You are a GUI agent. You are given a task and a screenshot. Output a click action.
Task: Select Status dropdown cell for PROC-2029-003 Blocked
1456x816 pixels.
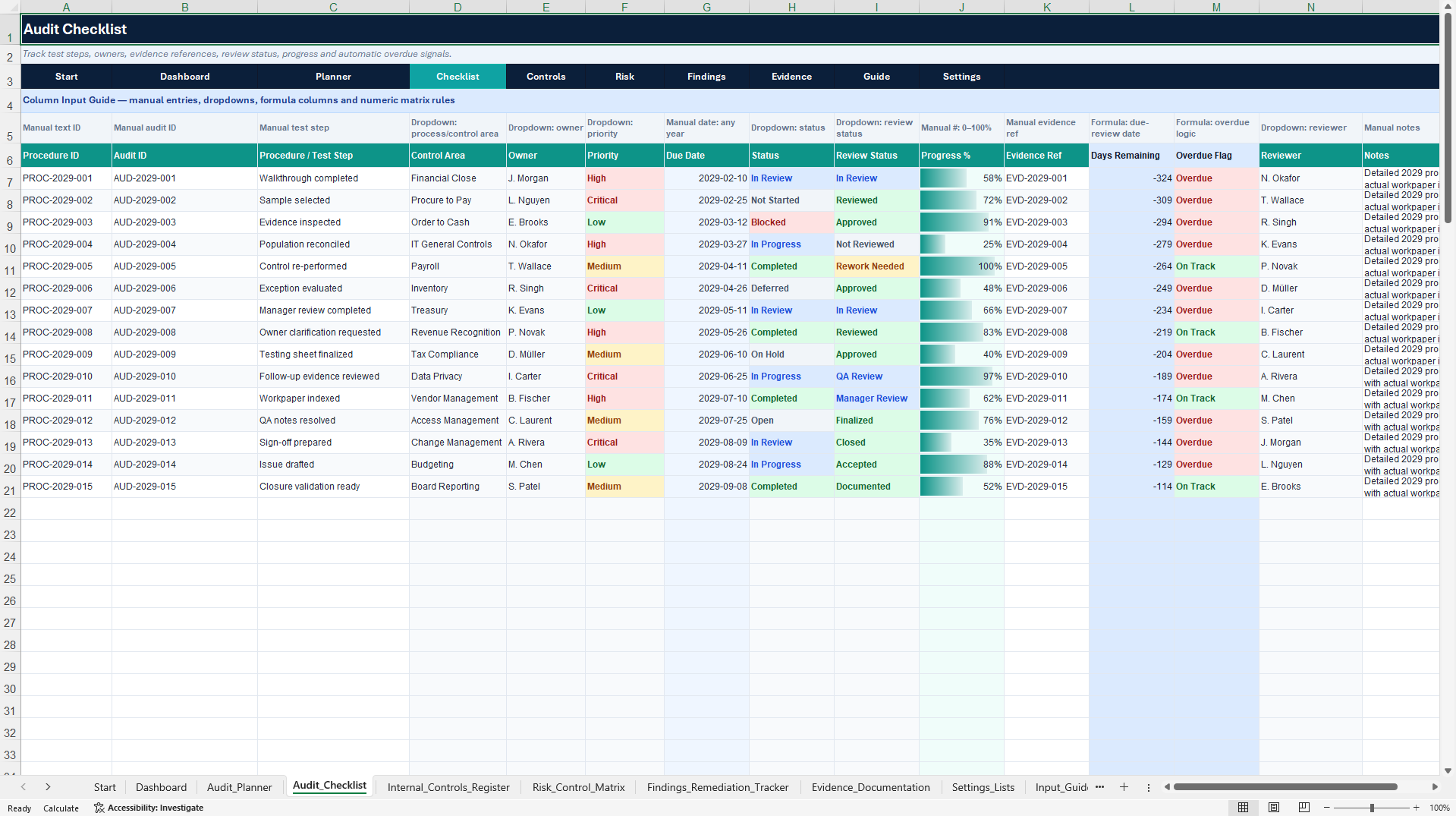[x=791, y=222]
